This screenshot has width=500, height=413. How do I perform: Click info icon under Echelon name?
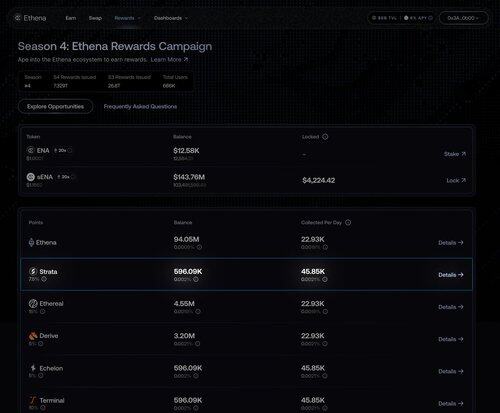tap(41, 376)
